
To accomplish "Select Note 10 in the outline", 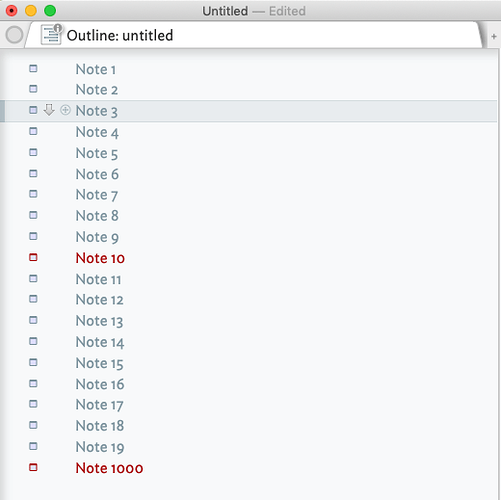I will [100, 258].
